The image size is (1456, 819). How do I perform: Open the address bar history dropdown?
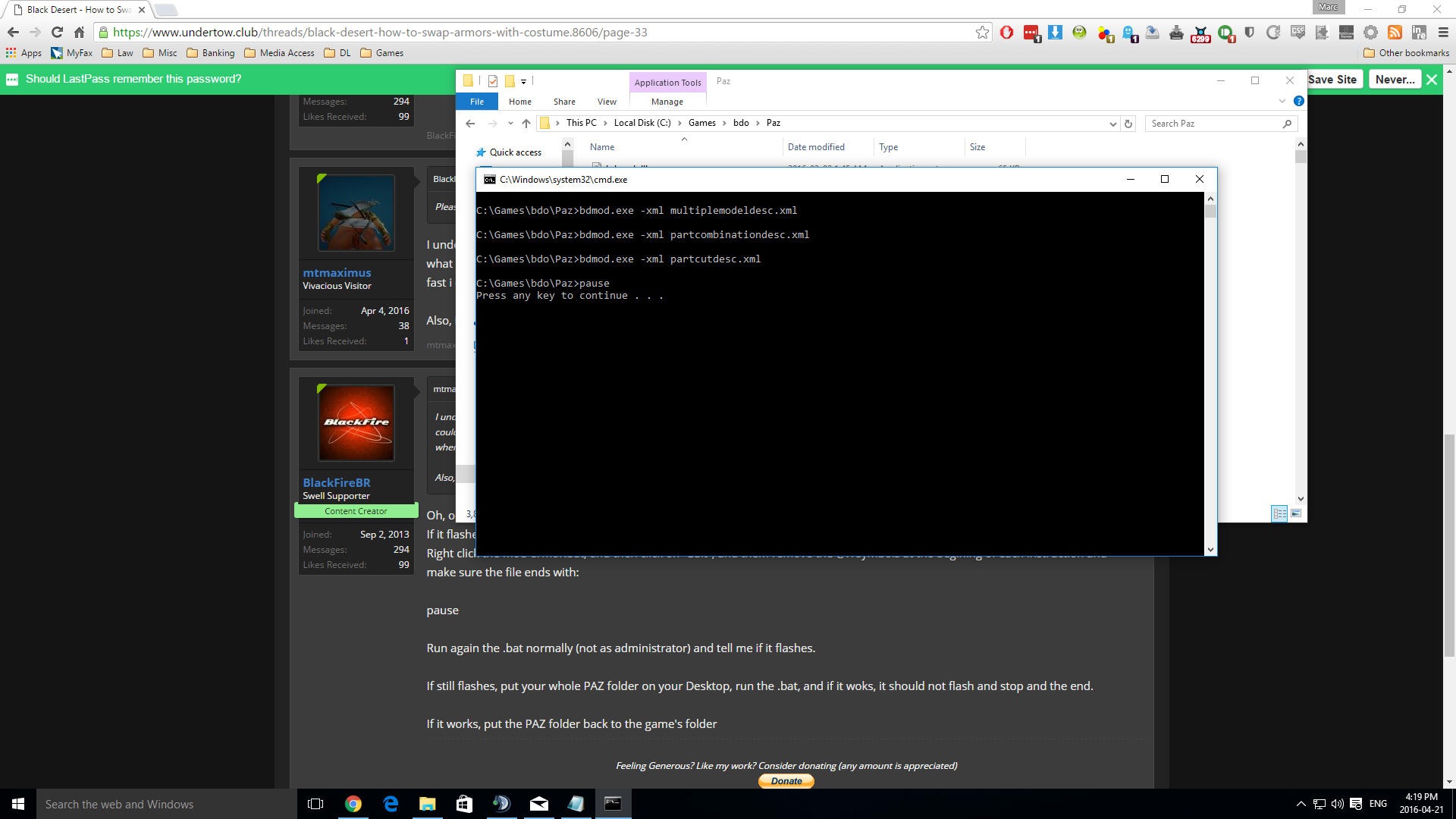1112,124
